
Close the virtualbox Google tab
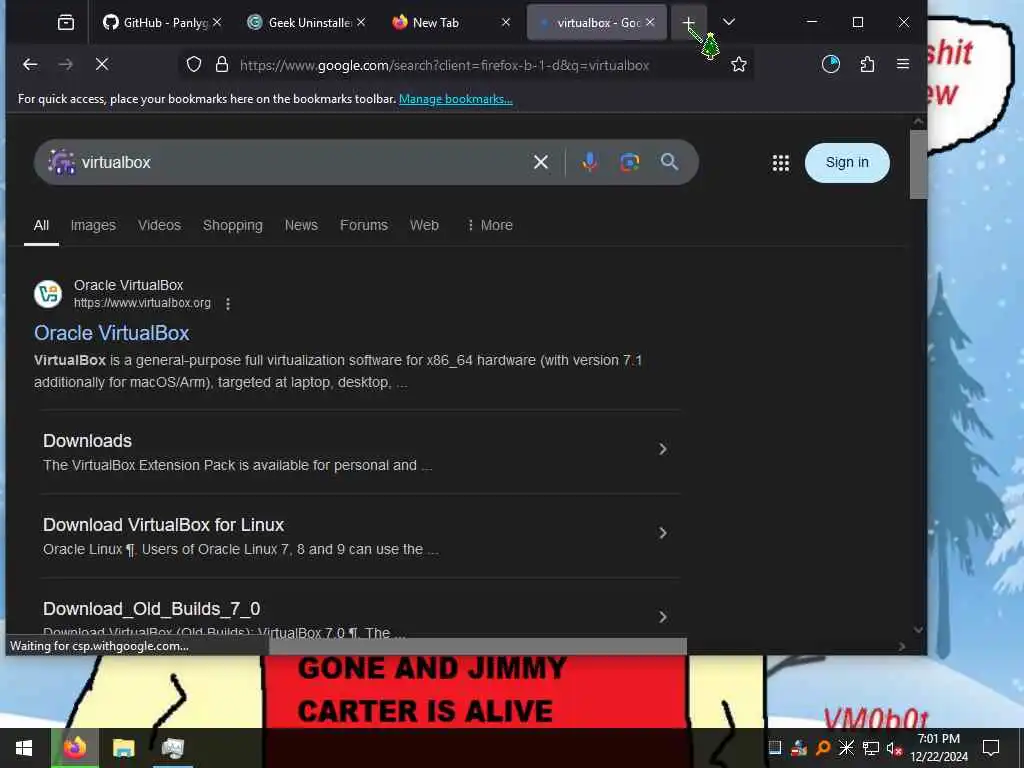coord(650,22)
